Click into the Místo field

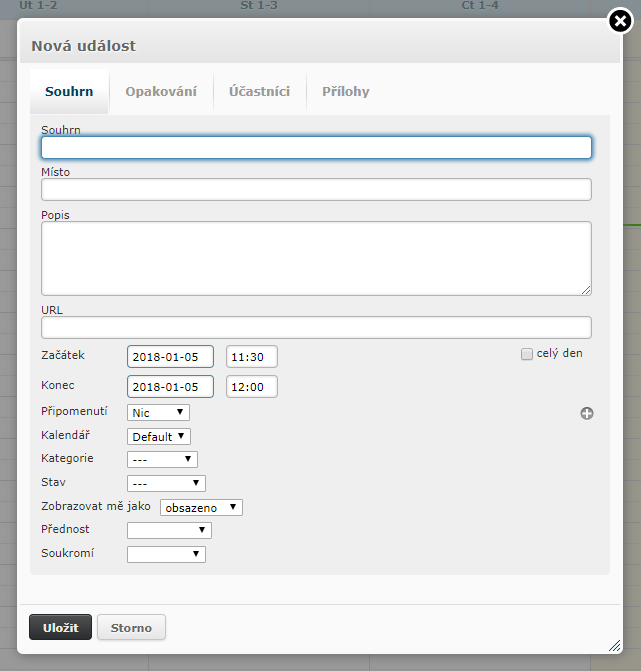tap(316, 190)
